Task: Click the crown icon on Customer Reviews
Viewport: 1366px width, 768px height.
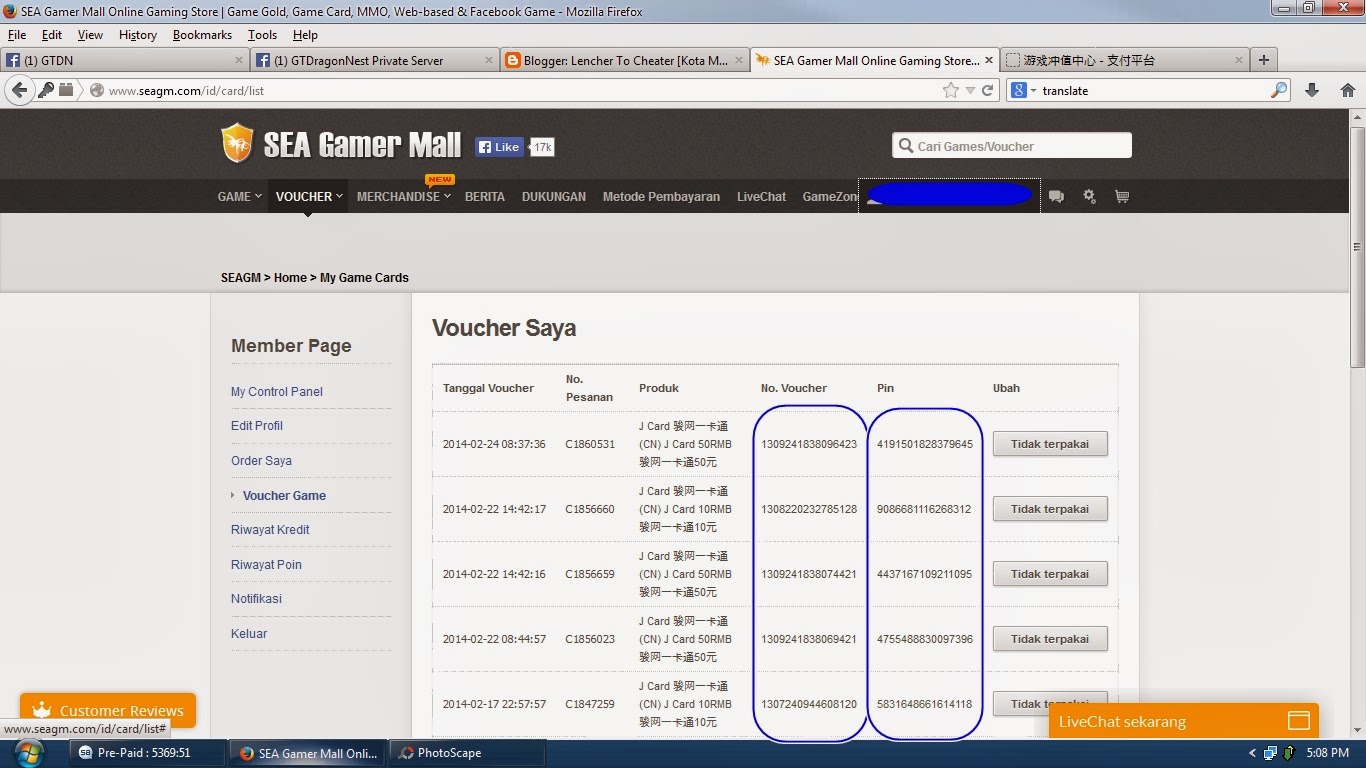Action: (41, 710)
